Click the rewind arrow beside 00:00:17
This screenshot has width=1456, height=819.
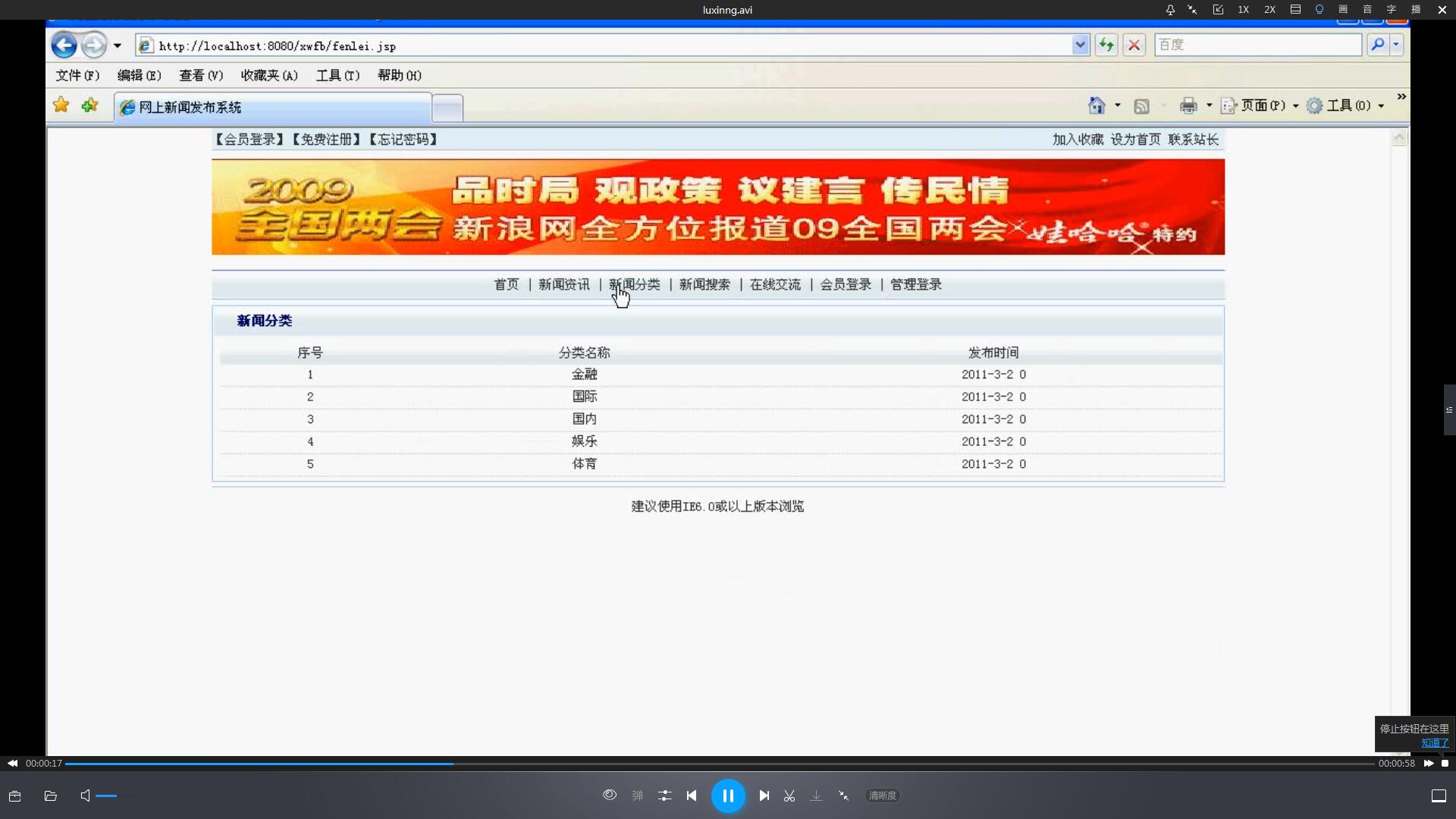(x=12, y=764)
